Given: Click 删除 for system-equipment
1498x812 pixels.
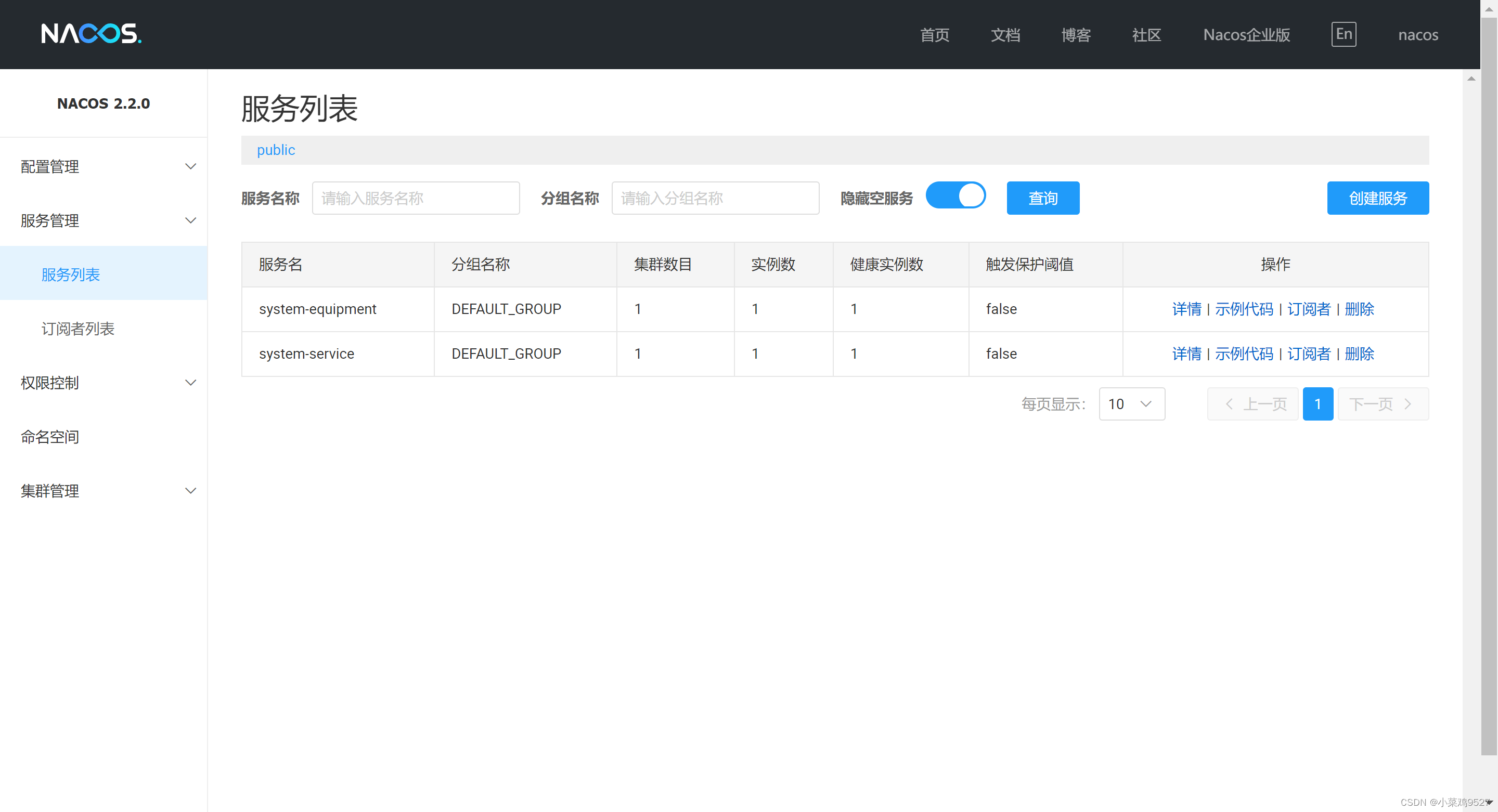Looking at the screenshot, I should (x=1360, y=309).
